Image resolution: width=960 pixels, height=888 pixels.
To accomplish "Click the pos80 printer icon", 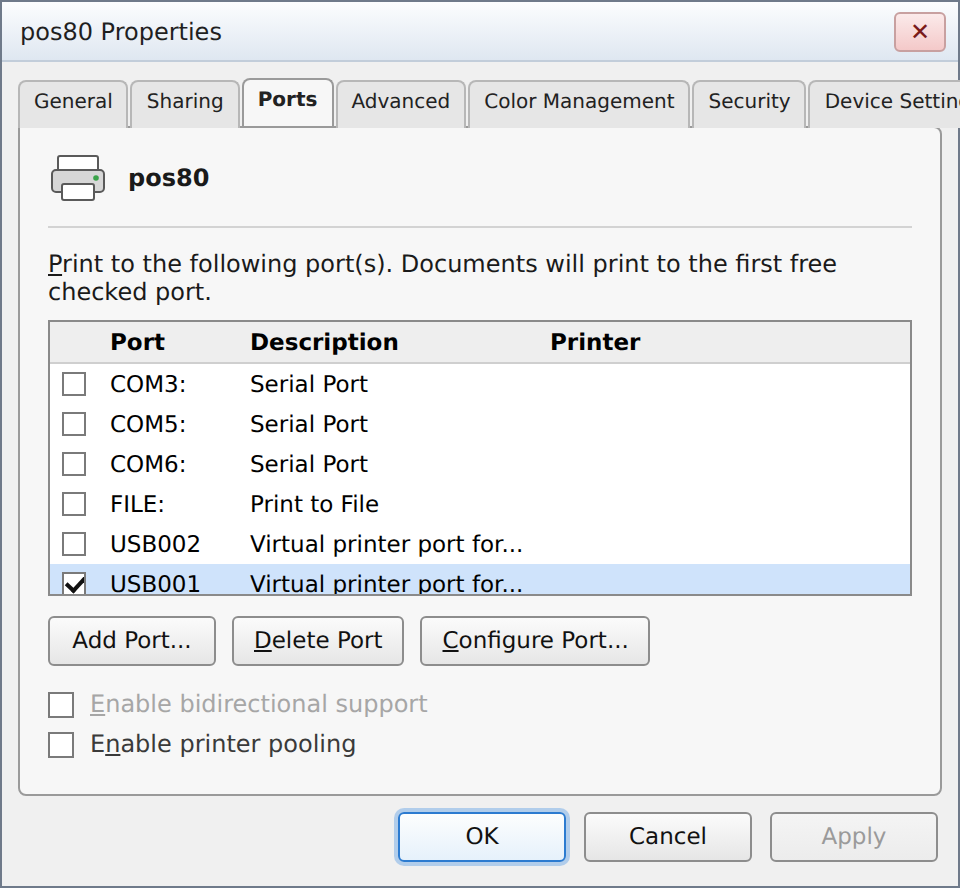I will (78, 178).
